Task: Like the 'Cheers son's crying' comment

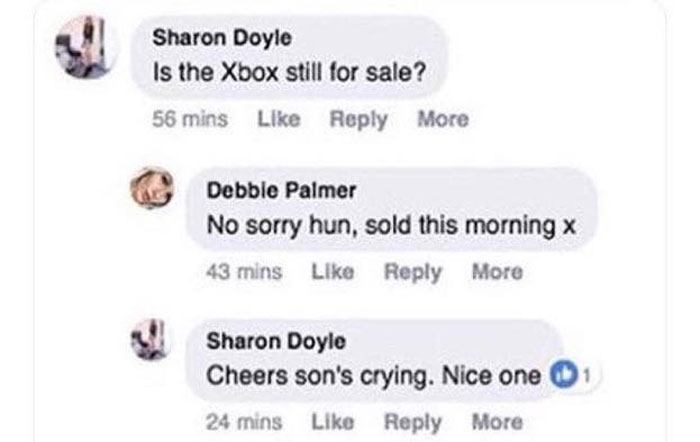Action: click(x=333, y=422)
